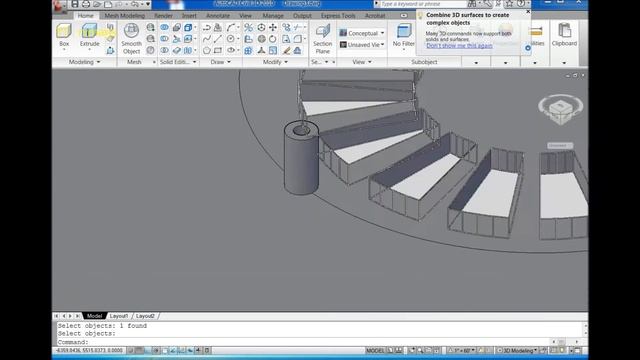Open the Home ribbon tab

tap(85, 16)
